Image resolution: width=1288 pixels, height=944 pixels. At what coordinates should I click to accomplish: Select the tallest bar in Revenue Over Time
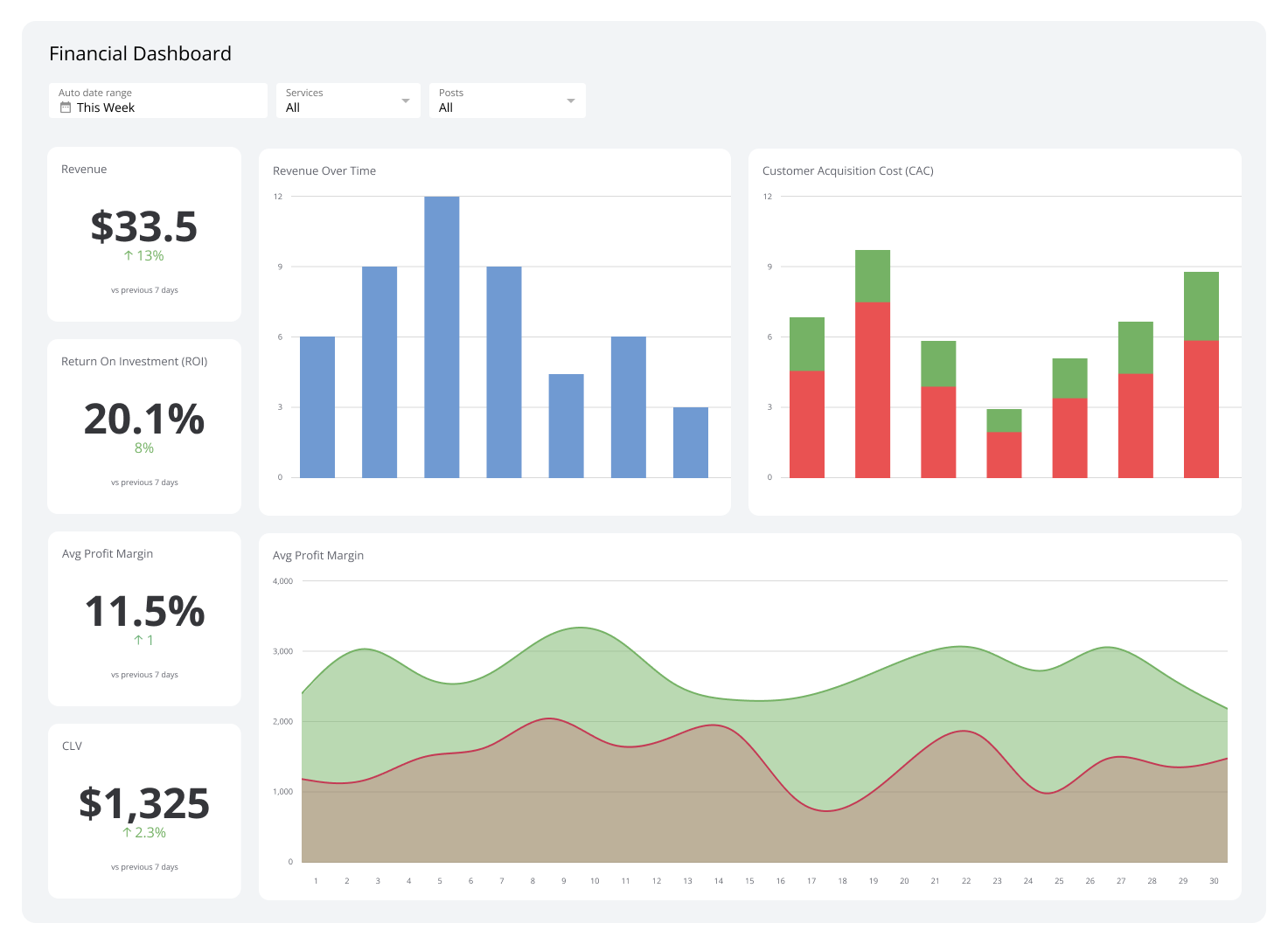coord(441,337)
